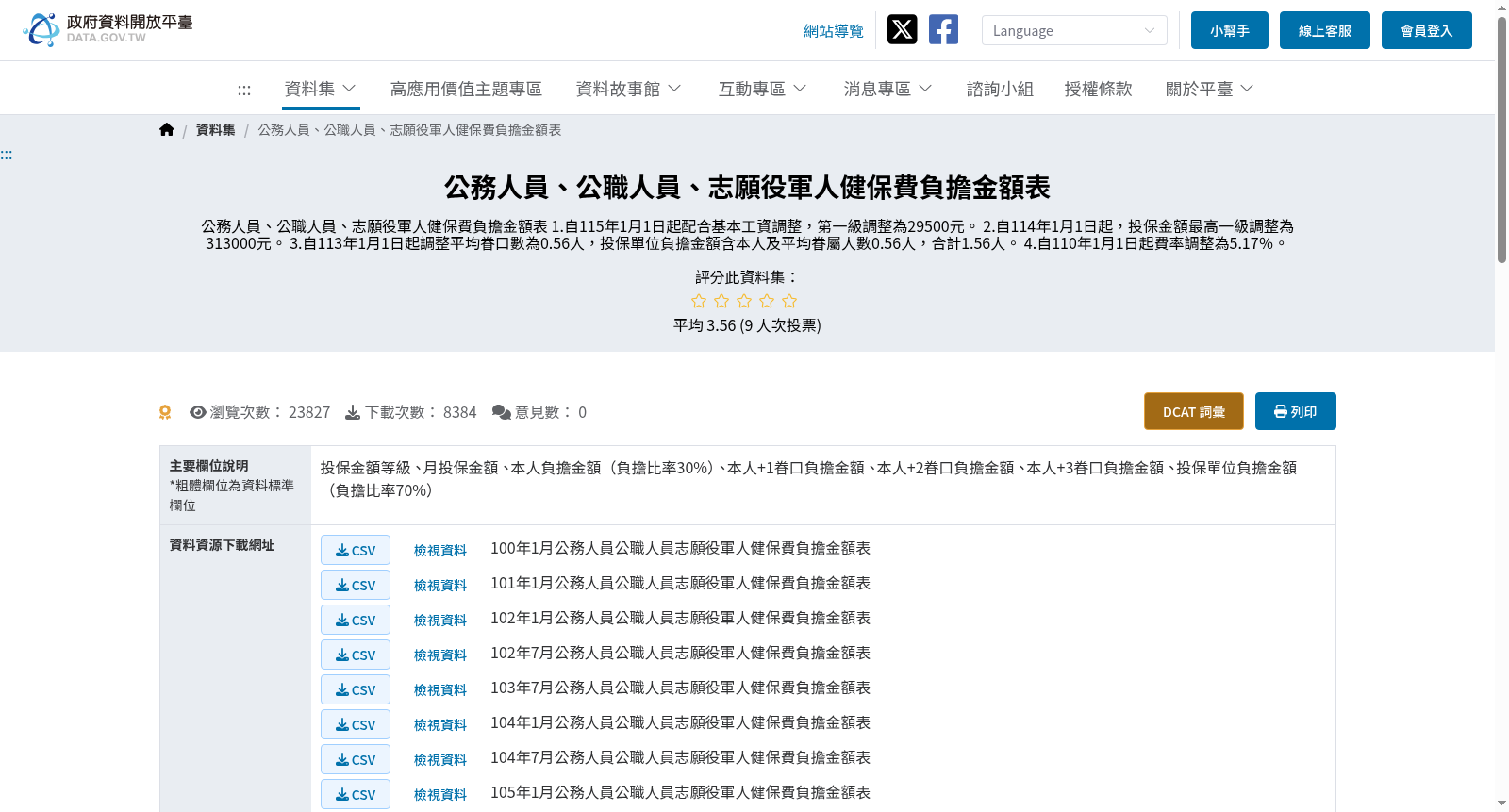Image resolution: width=1509 pixels, height=812 pixels.
Task: Open the X (Twitter) social icon
Action: [x=903, y=29]
